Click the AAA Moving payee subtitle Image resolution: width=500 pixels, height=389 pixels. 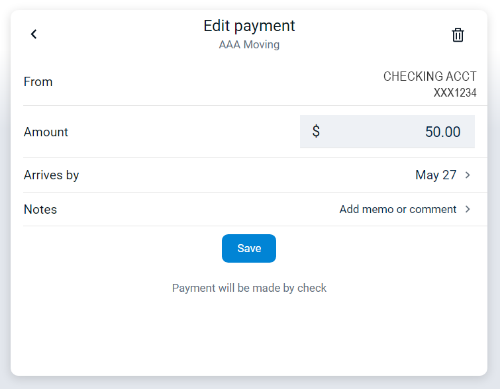pyautogui.click(x=249, y=44)
